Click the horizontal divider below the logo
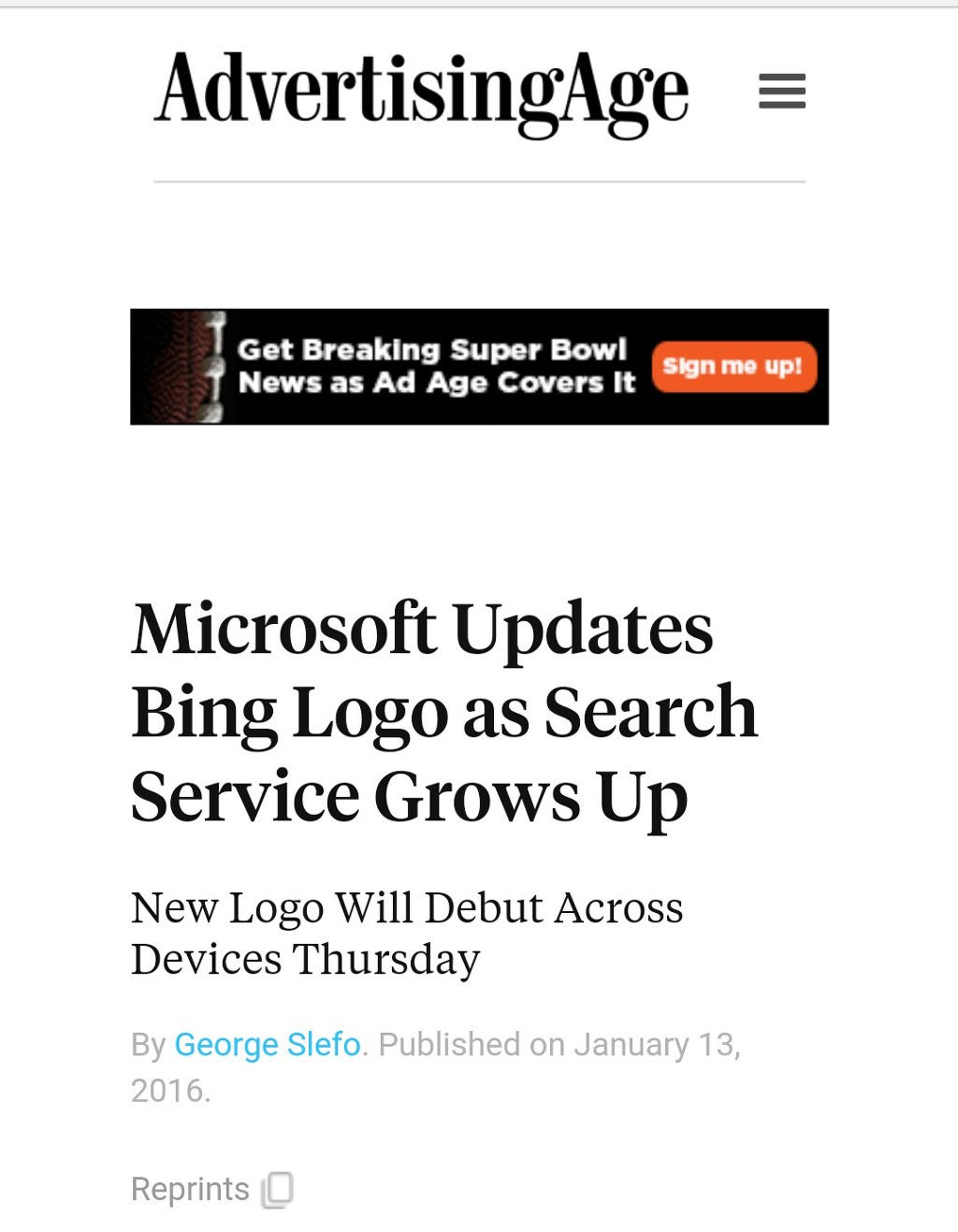Screen dimensions: 958x1232 [x=479, y=181]
